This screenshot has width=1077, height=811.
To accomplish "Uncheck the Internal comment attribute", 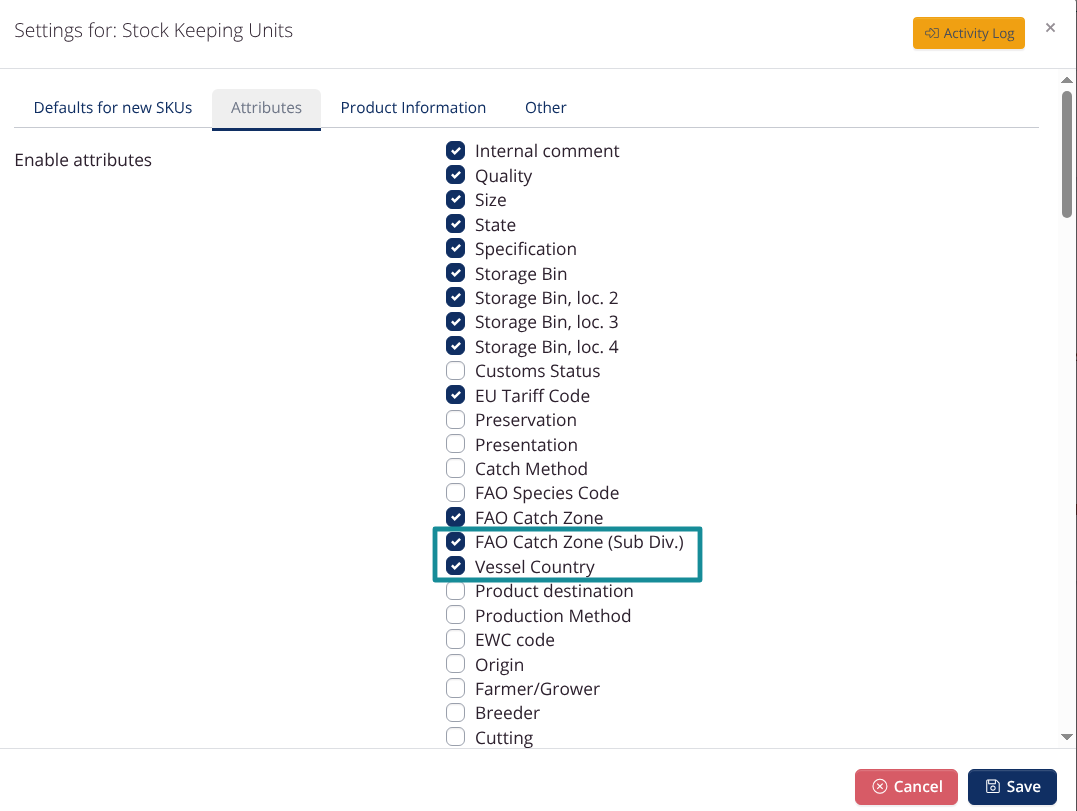I will click(455, 150).
